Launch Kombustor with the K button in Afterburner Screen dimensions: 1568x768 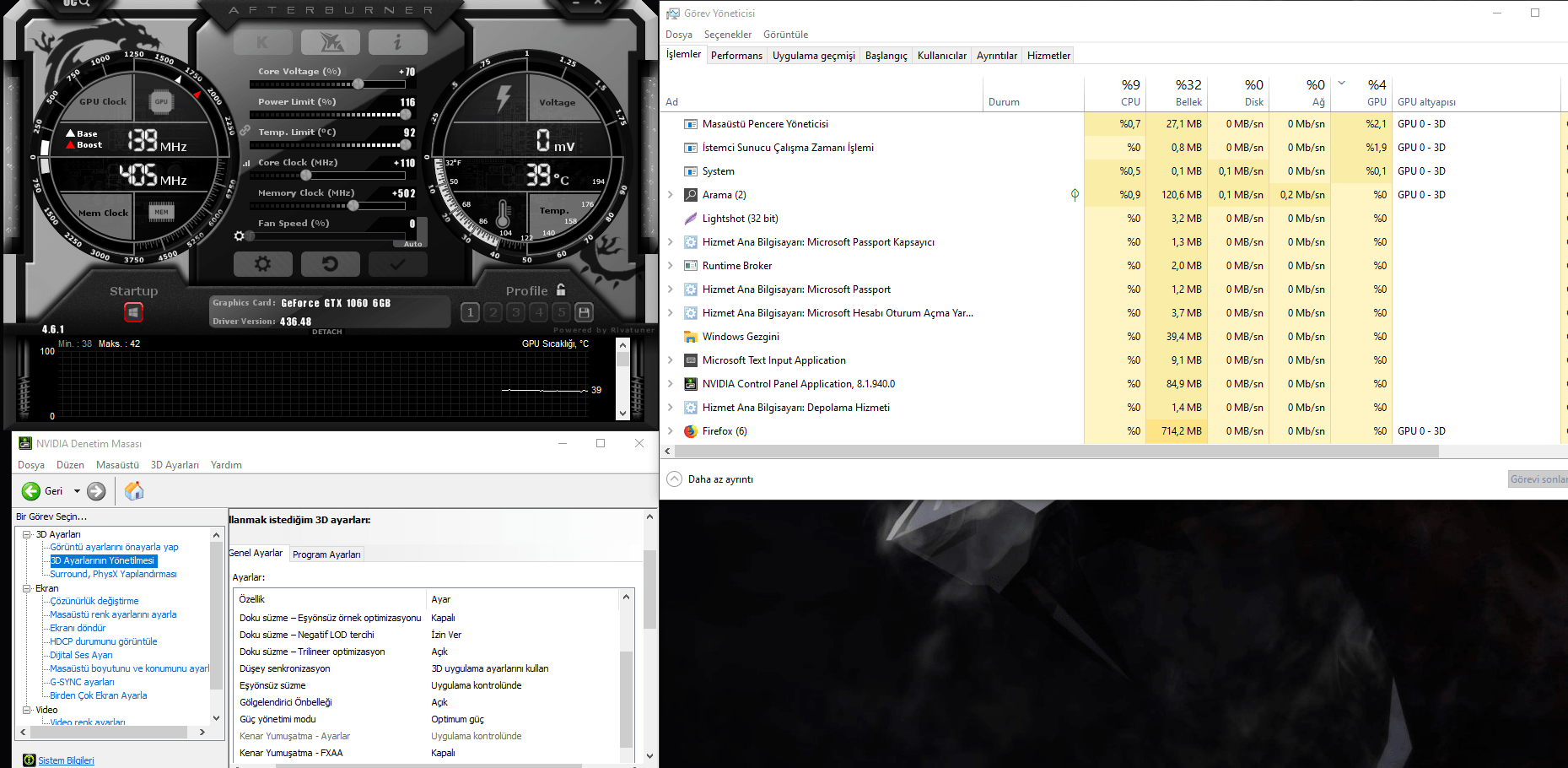pos(263,42)
